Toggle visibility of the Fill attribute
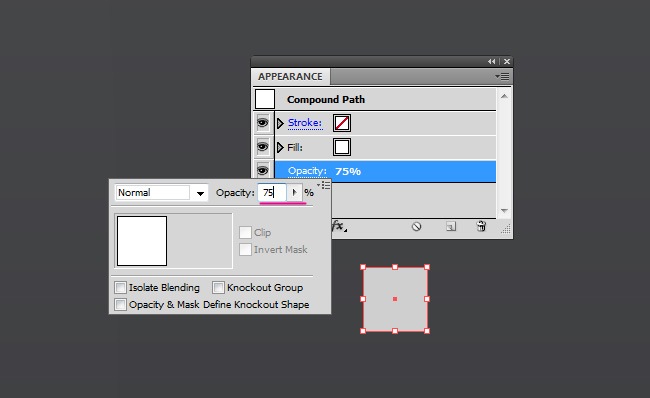Screen dimensions: 650x398 [262, 147]
